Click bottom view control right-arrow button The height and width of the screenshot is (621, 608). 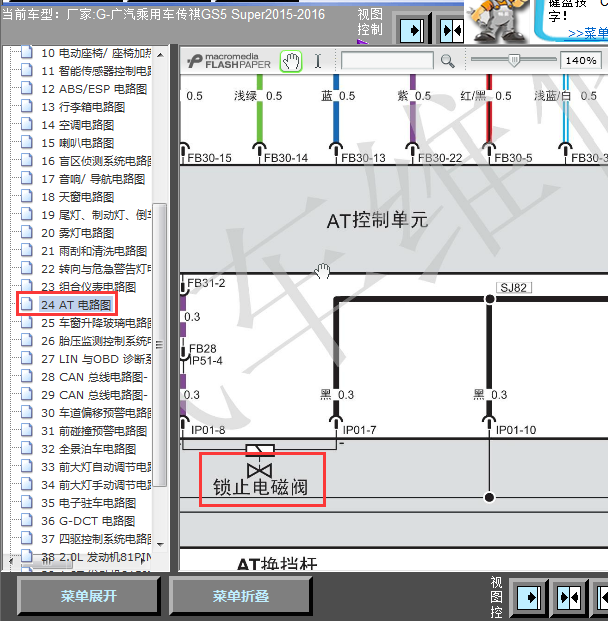(530, 596)
